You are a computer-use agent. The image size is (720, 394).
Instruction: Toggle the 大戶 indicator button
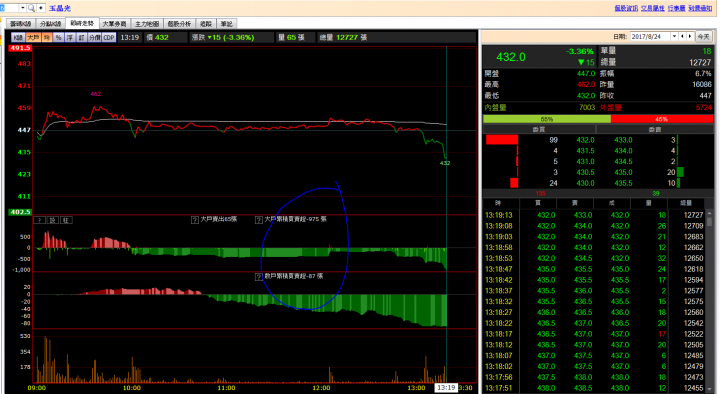33,38
